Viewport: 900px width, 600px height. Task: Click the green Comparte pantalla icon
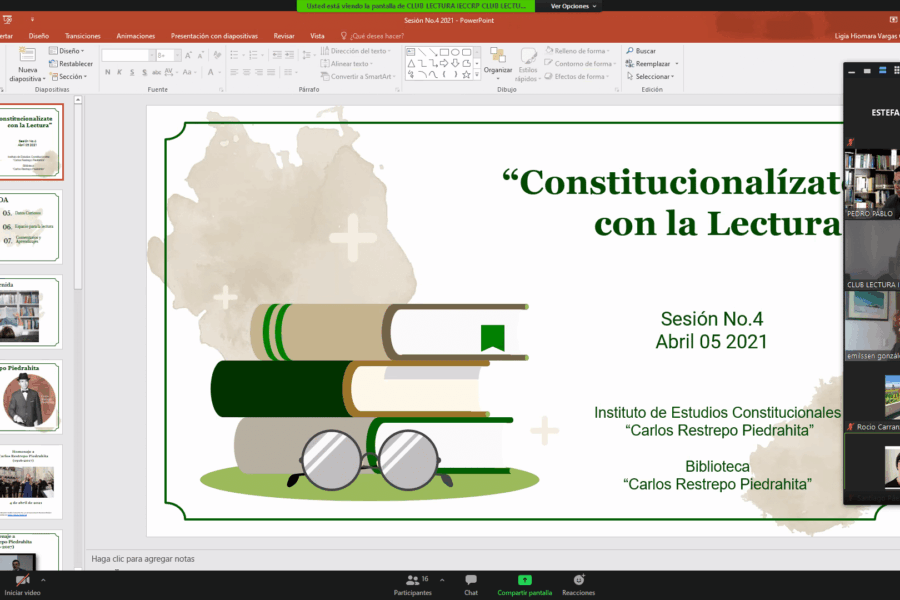(526, 580)
